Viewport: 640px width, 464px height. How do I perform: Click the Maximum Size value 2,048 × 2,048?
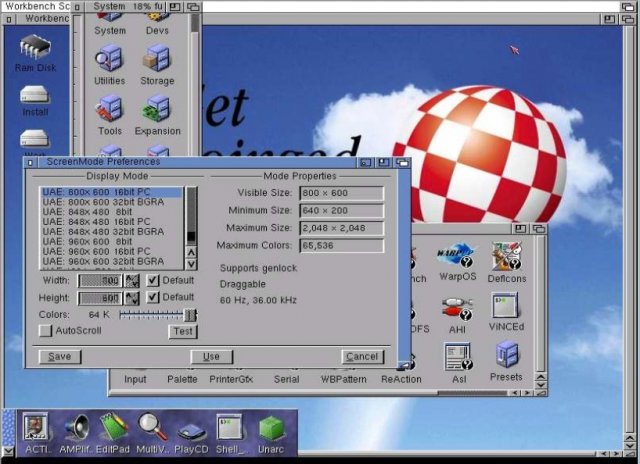point(342,228)
